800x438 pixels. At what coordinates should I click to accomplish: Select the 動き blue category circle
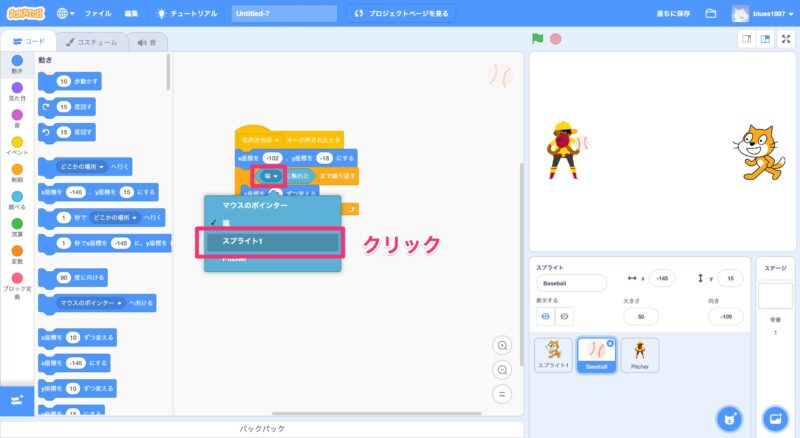[17, 61]
